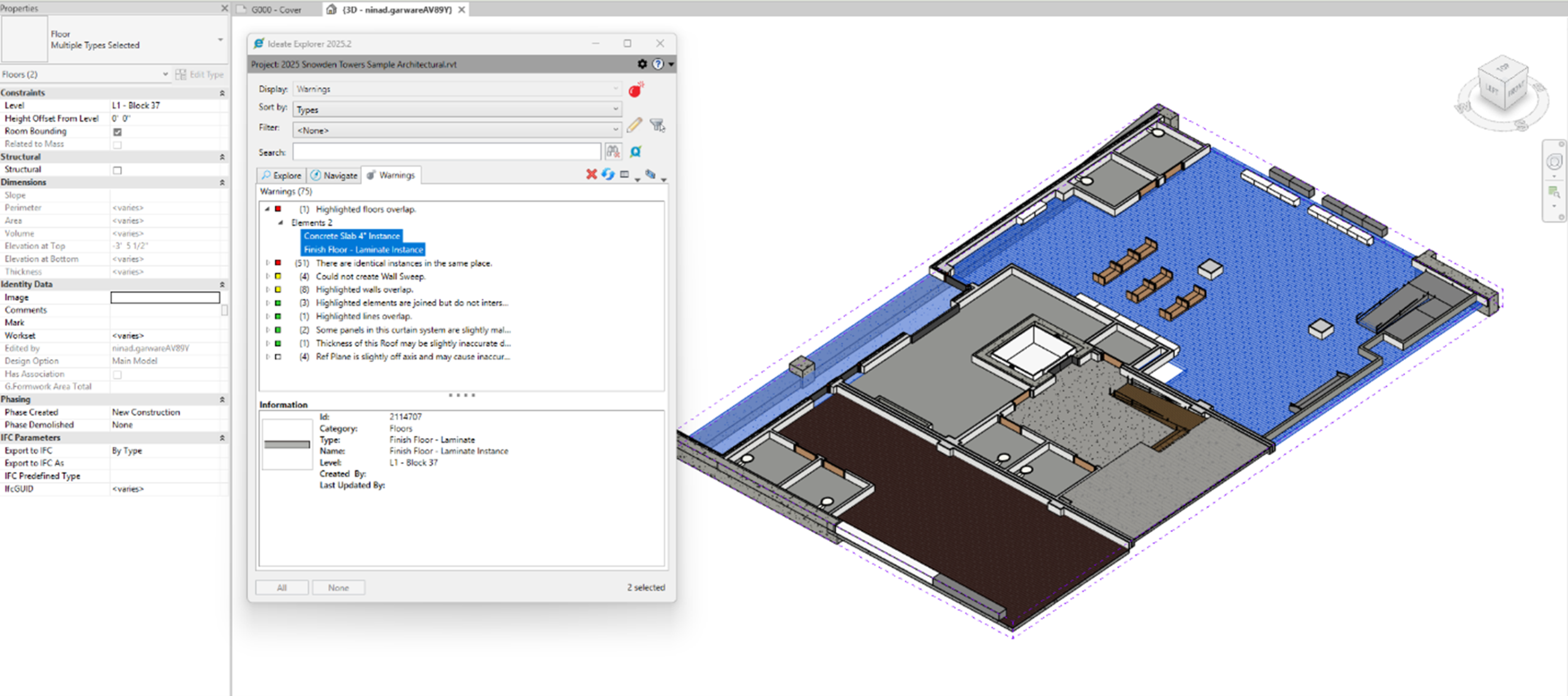Click the help question mark icon

(x=658, y=64)
